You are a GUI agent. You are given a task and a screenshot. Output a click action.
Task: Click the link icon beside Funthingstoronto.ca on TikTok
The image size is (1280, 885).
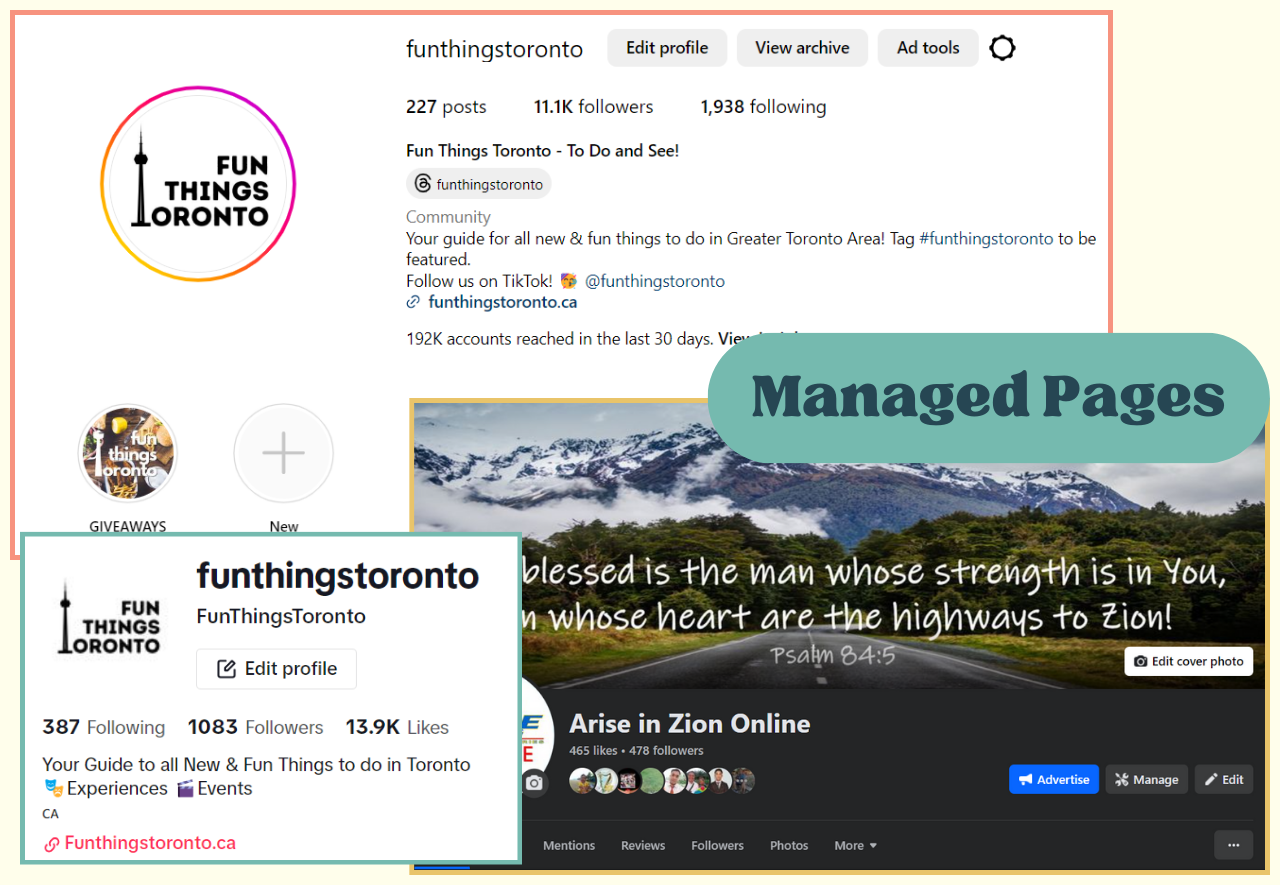point(52,844)
